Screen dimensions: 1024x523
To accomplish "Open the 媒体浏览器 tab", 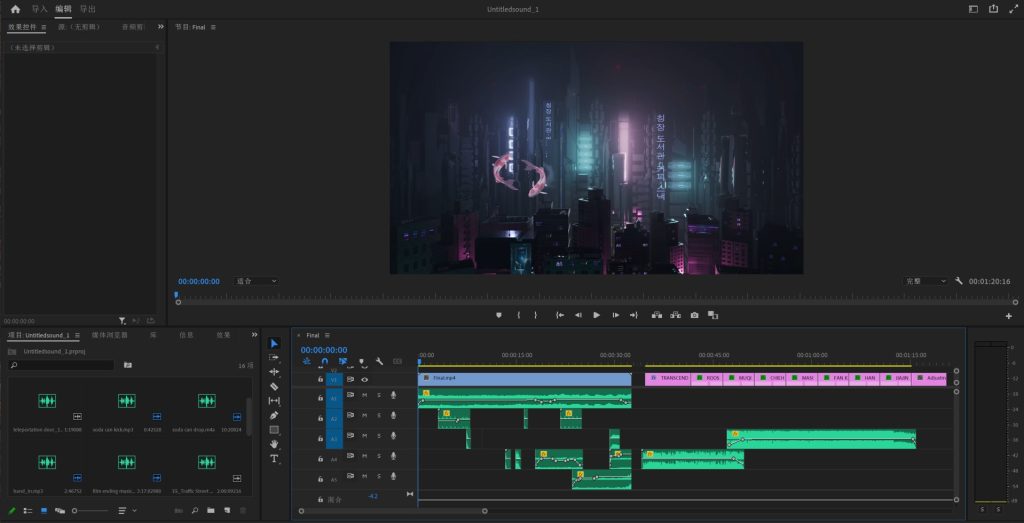I will [x=108, y=335].
